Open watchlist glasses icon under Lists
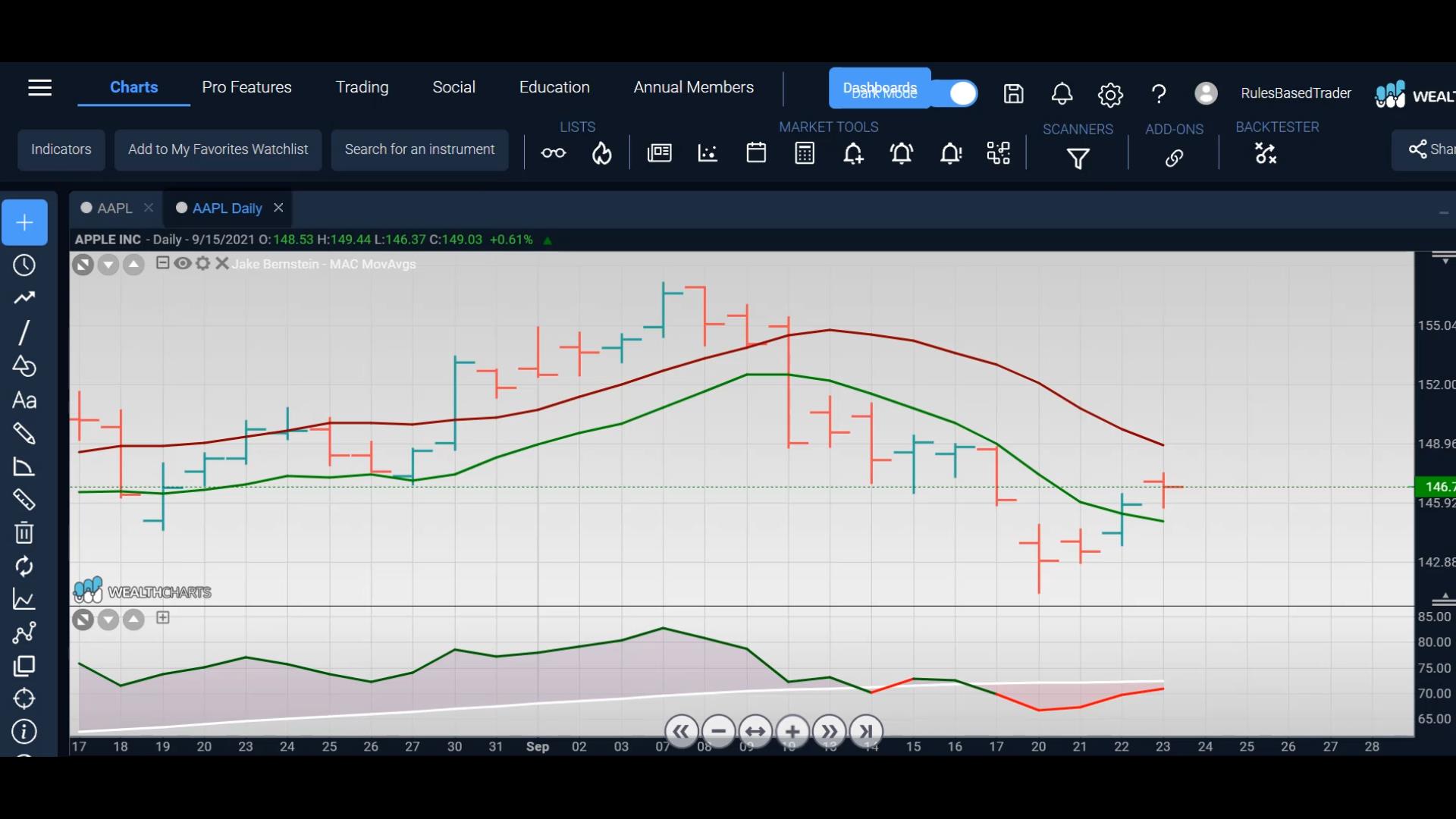Image resolution: width=1456 pixels, height=819 pixels. tap(554, 153)
